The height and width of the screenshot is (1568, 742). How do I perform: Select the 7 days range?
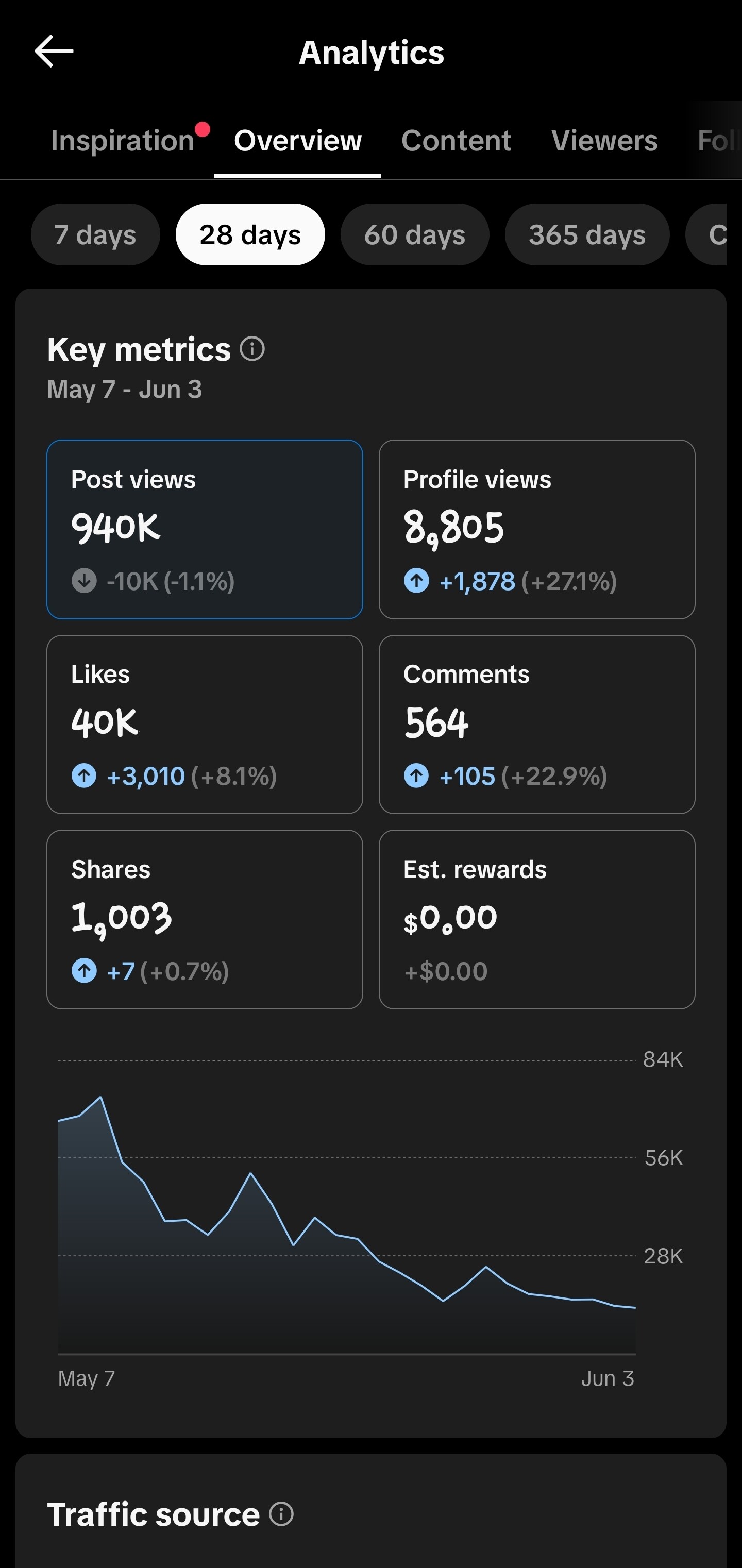pyautogui.click(x=95, y=235)
